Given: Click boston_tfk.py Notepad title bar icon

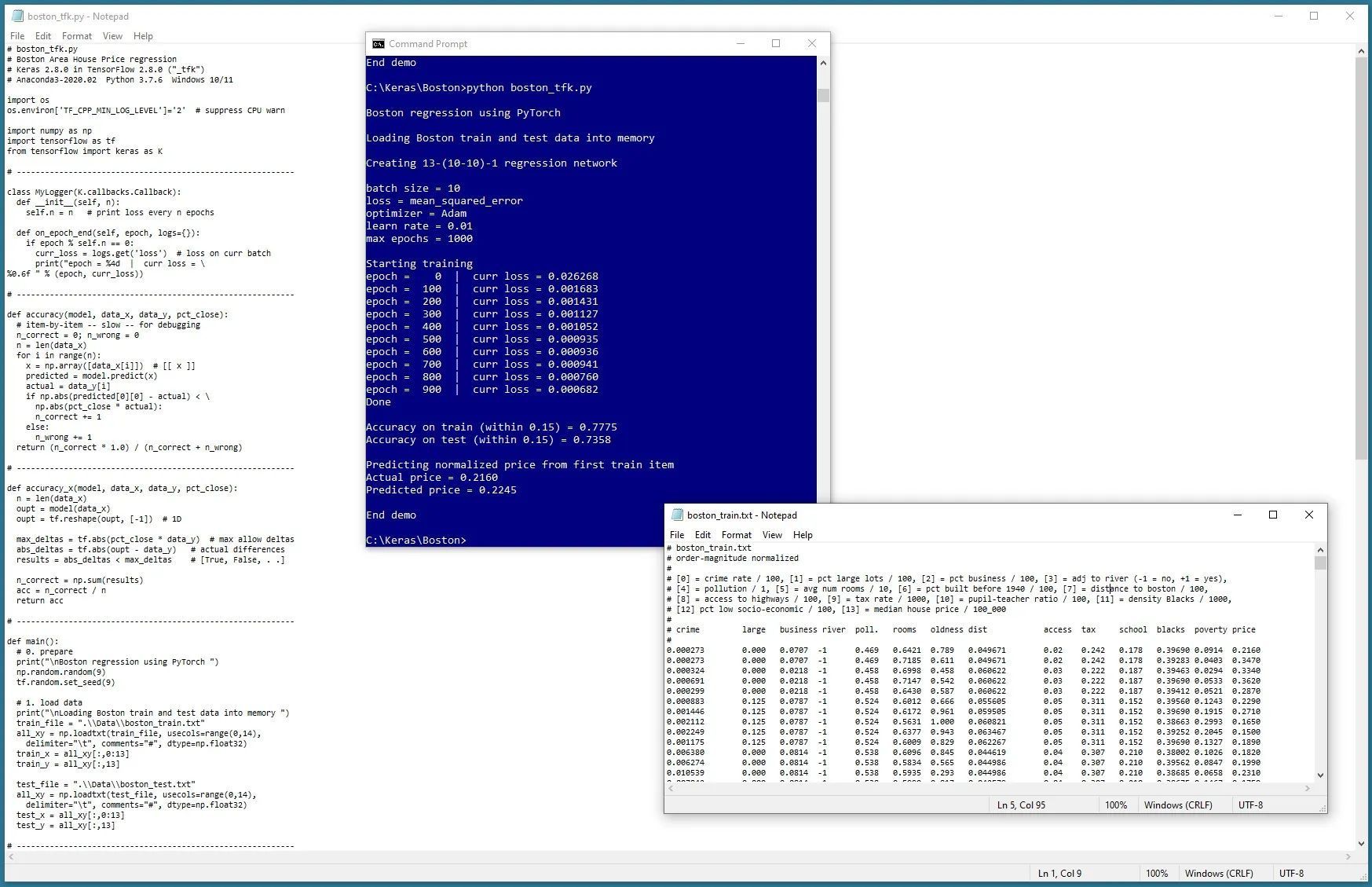Looking at the screenshot, I should click(16, 16).
